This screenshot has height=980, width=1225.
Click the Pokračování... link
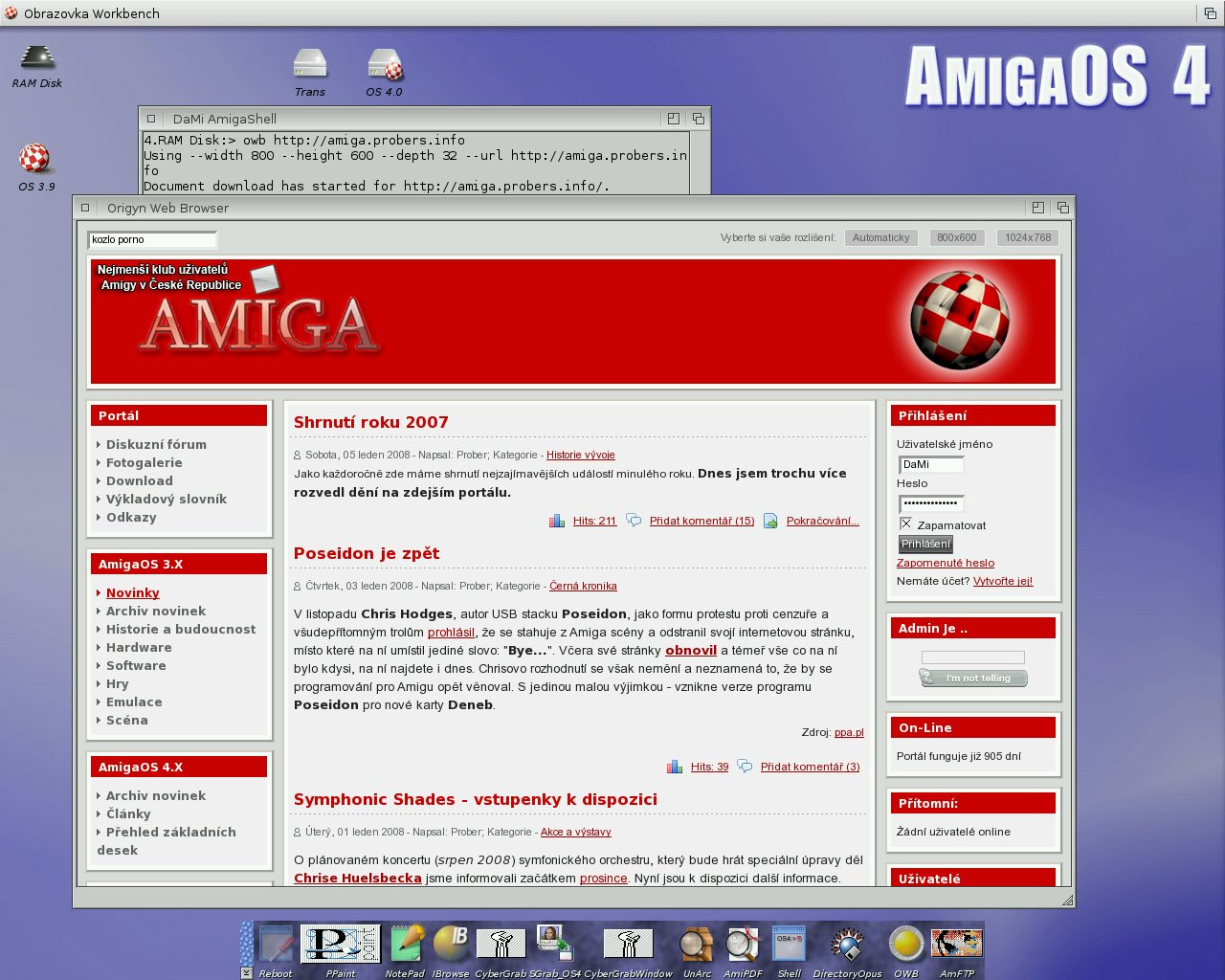point(823,521)
